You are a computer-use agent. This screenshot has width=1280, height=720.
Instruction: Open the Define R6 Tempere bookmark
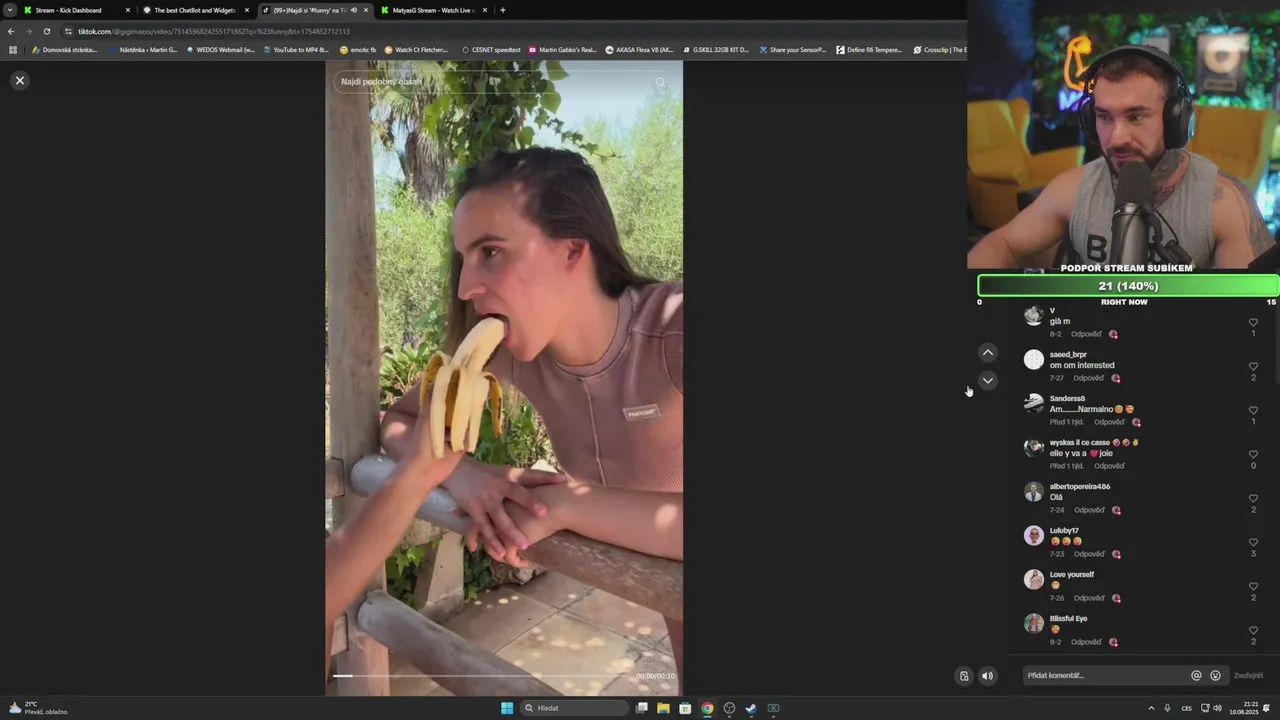(869, 50)
